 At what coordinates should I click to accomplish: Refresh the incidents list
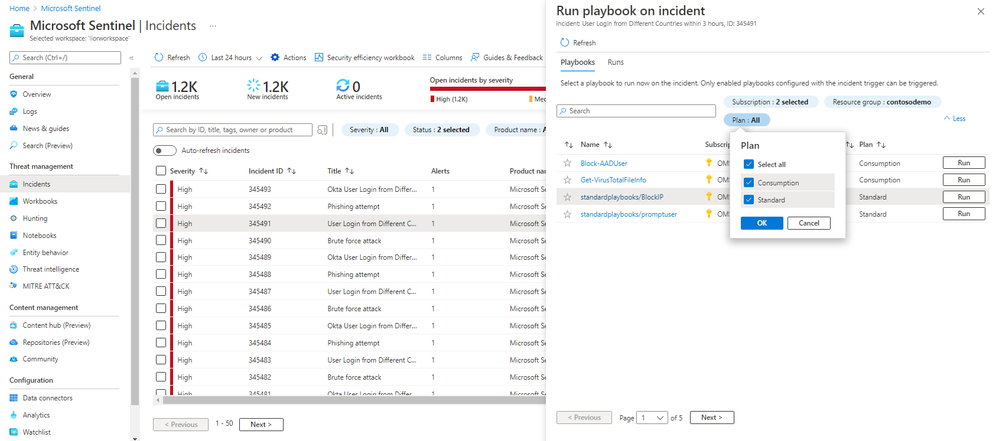click(x=172, y=58)
